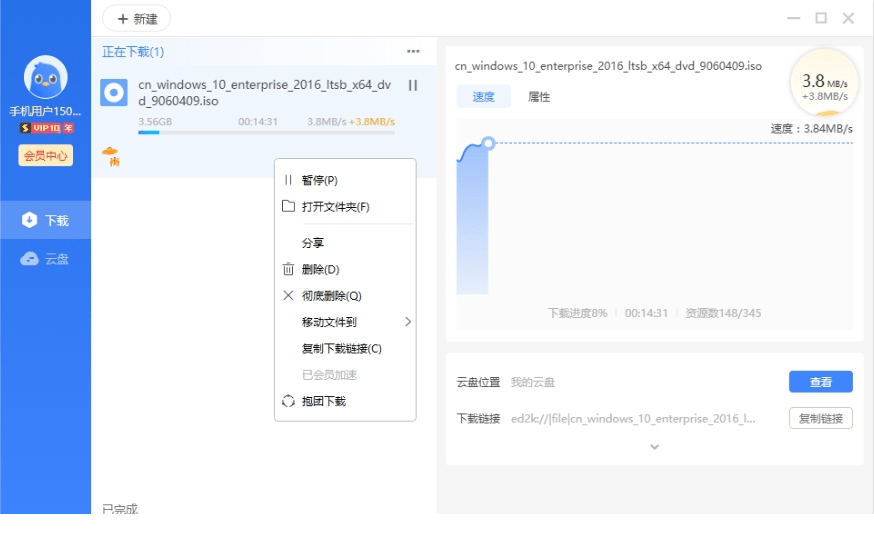Click the 新建 new task button
Image resolution: width=874 pixels, height=534 pixels.
(x=137, y=19)
